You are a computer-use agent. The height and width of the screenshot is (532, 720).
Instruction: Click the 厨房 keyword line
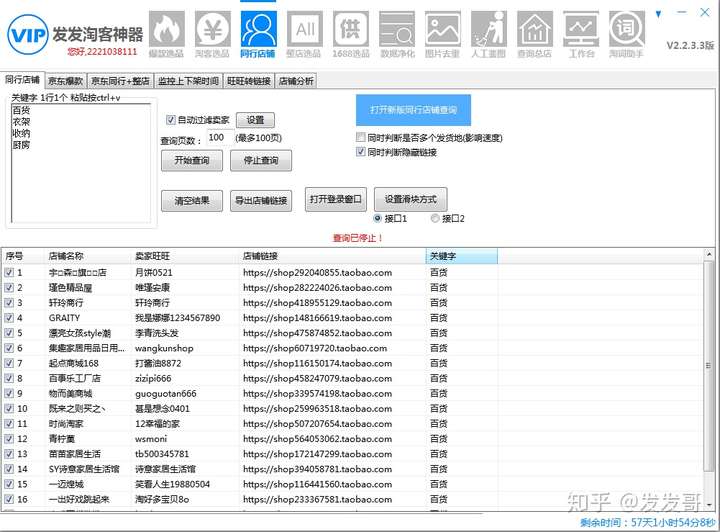click(21, 145)
